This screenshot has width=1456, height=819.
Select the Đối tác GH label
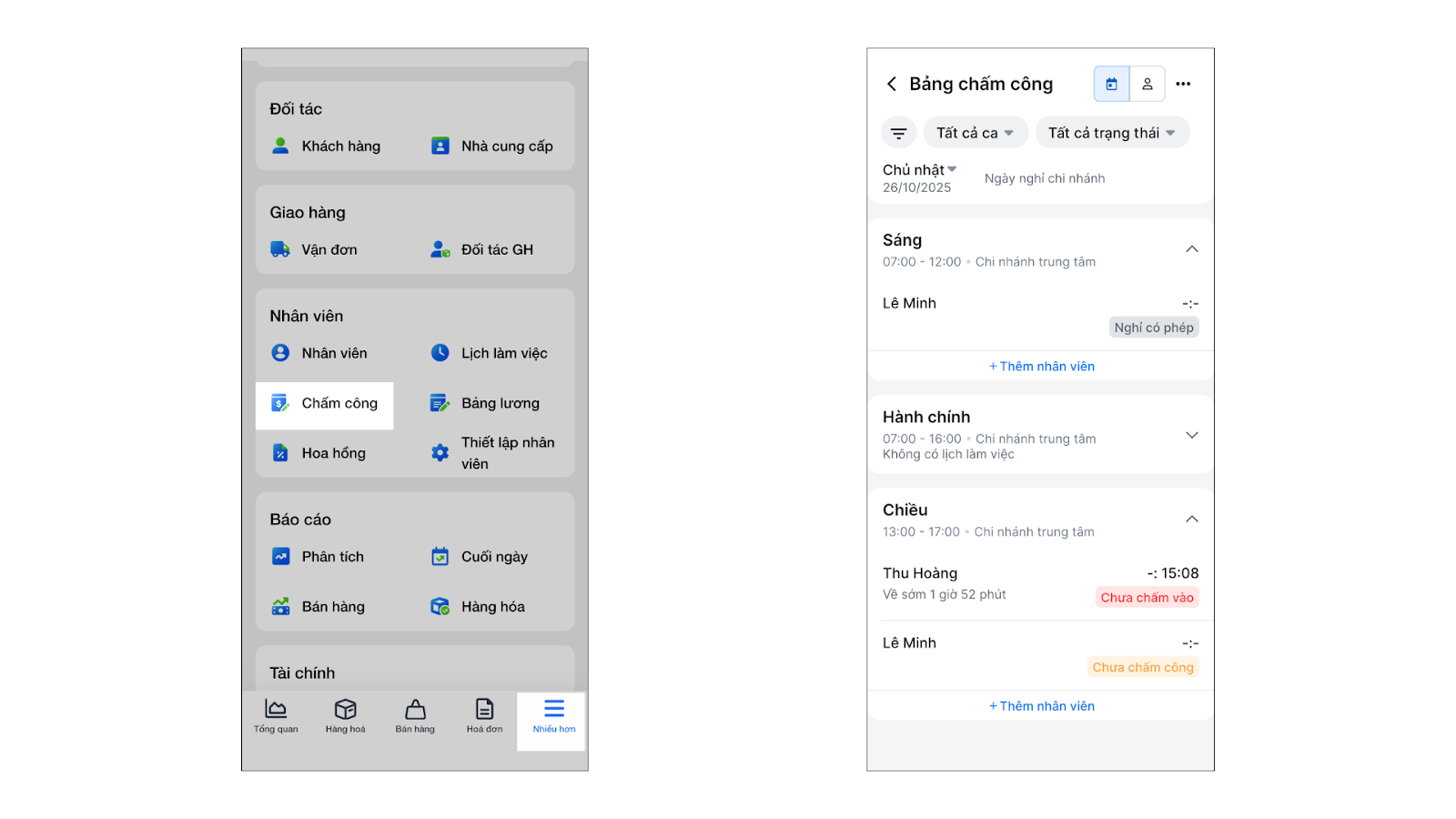497,249
